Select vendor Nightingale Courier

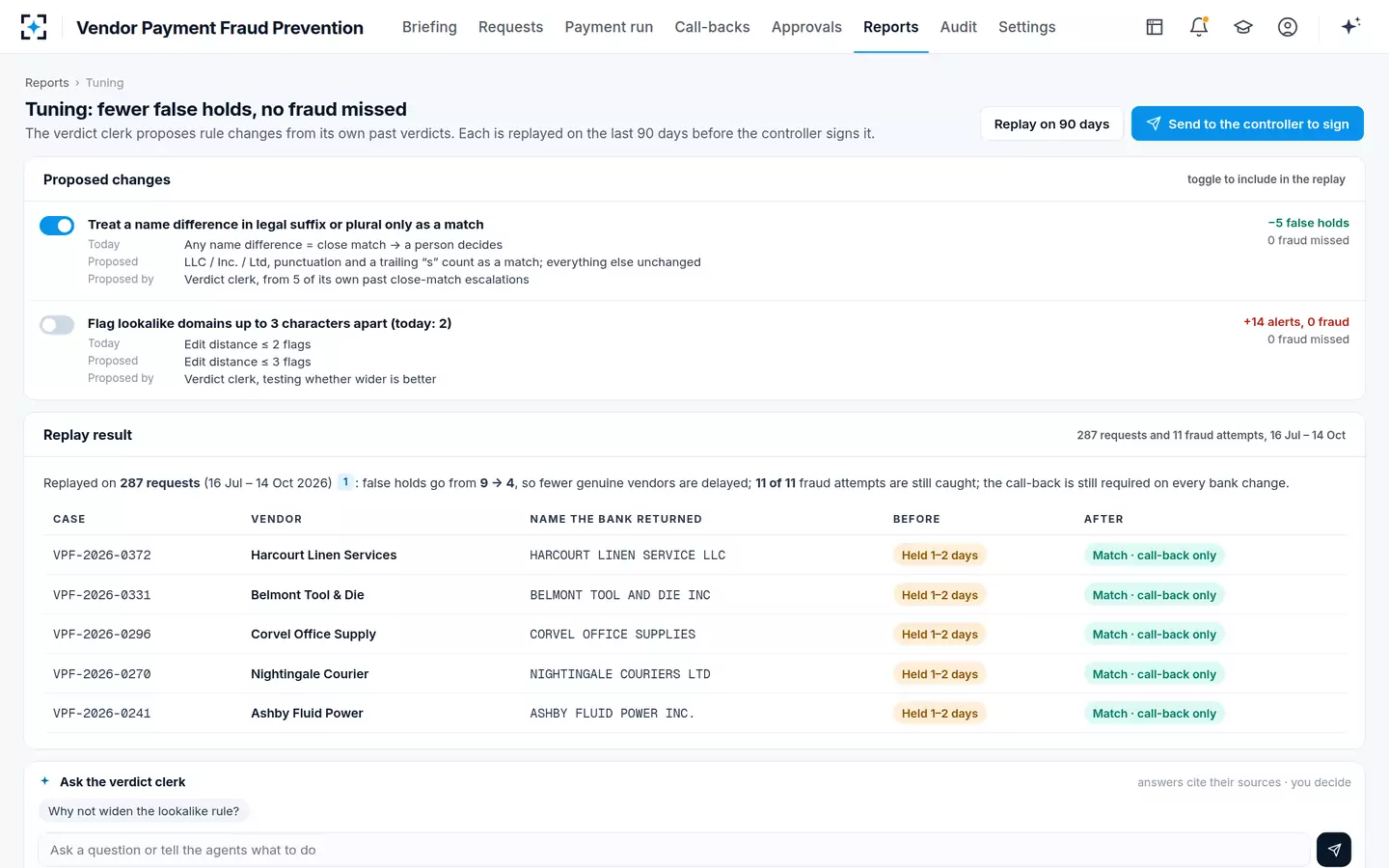coord(310,674)
